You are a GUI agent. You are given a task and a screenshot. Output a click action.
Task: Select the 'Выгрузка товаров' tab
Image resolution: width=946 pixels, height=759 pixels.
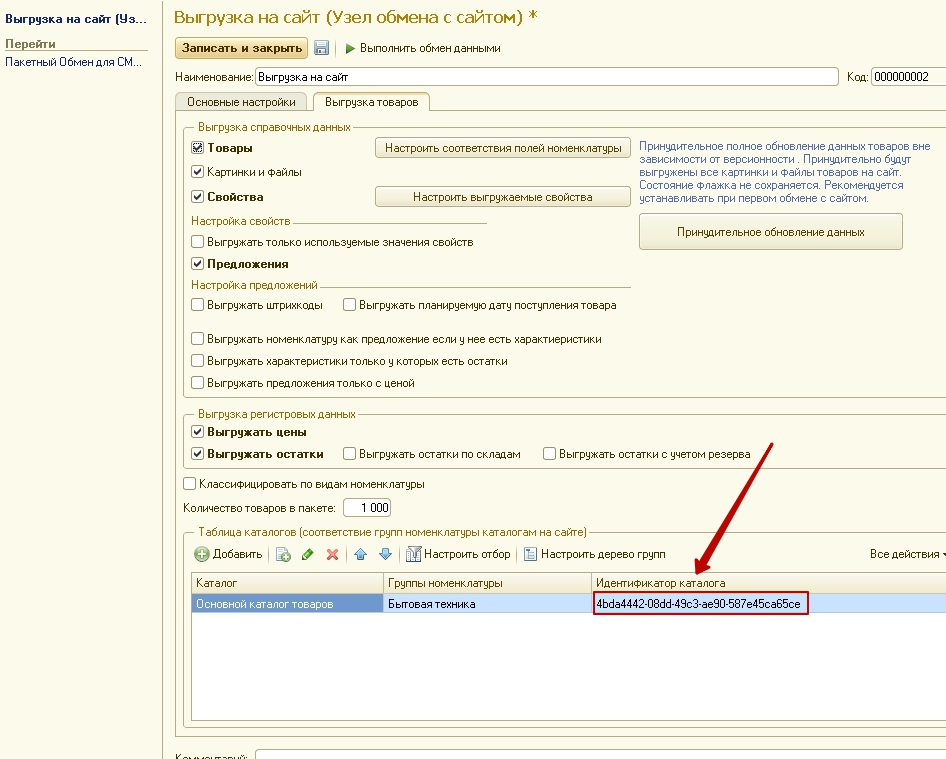coord(371,102)
